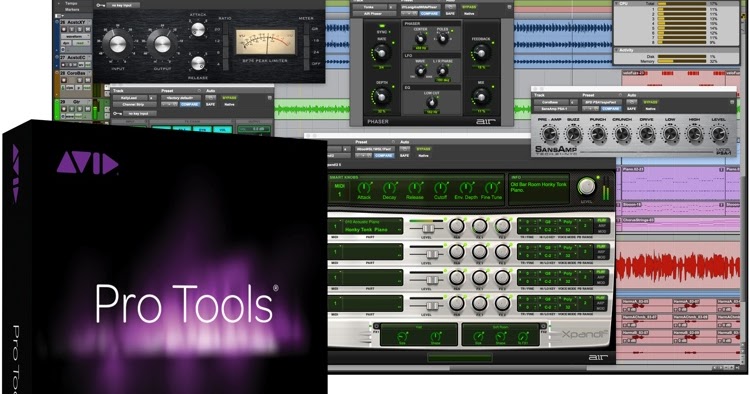750x394 pixels.
Task: Bypass the Channel Strip plugin
Action: pos(230,98)
